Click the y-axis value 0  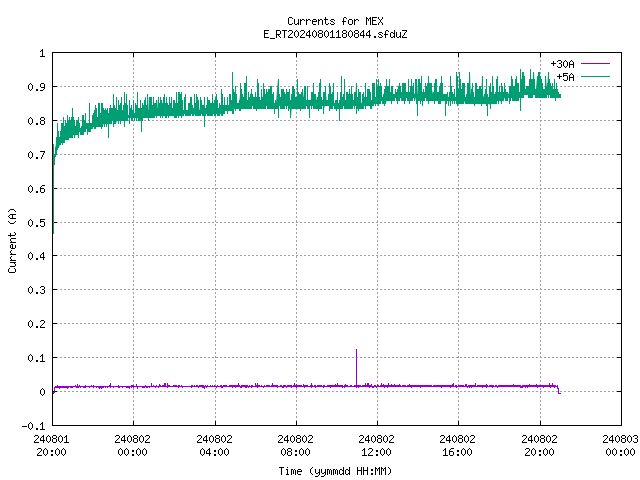(x=42, y=392)
